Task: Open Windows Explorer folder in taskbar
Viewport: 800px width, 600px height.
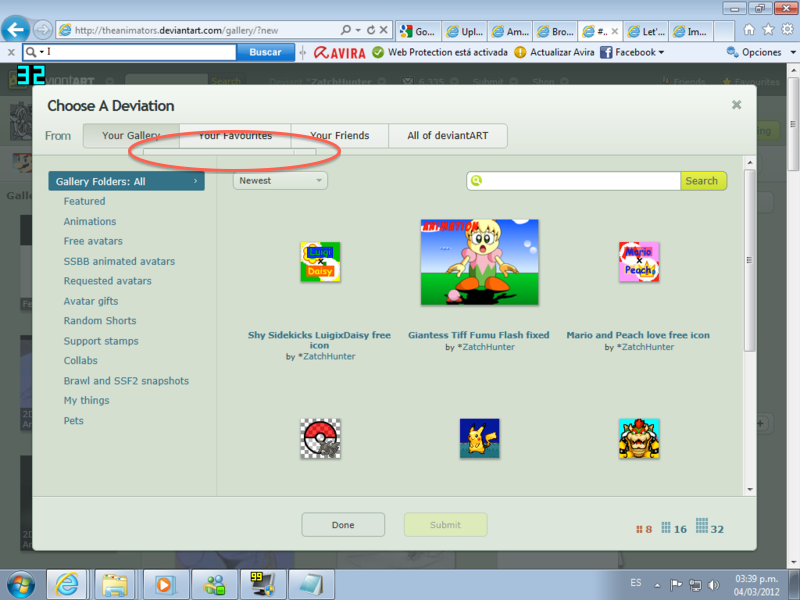Action: pos(115,585)
